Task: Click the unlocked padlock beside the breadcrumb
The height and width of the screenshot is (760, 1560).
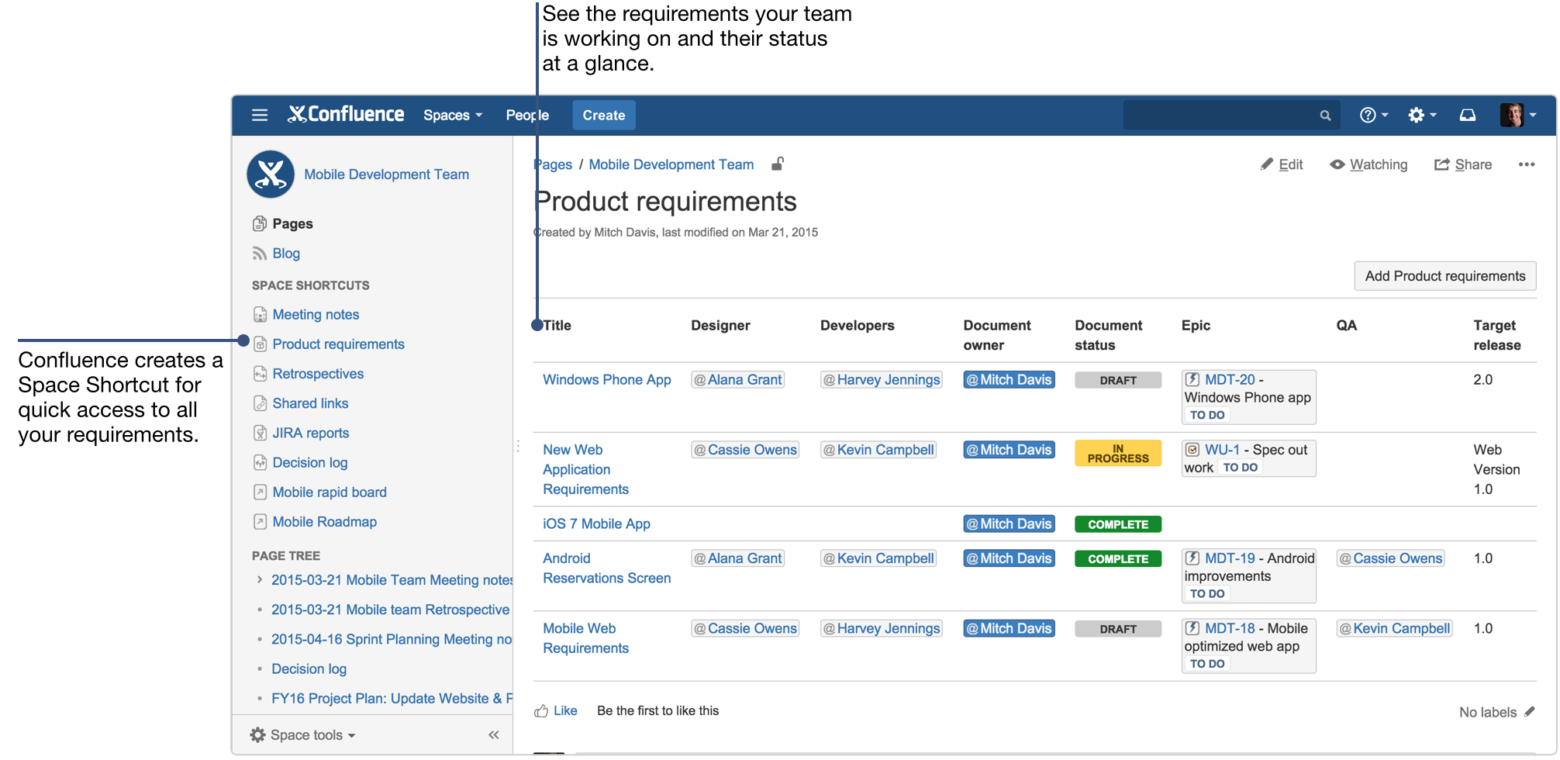Action: (777, 163)
